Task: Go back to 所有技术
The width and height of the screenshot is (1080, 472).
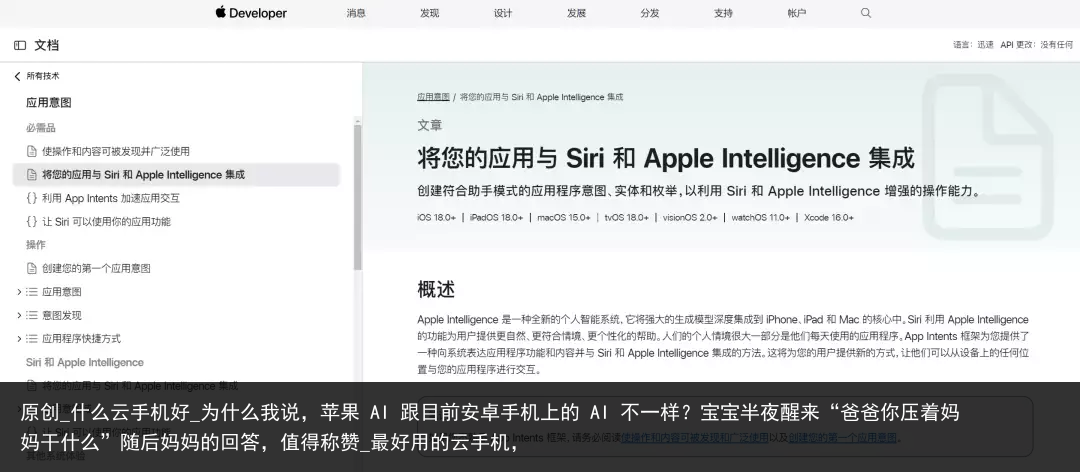Action: click(43, 76)
